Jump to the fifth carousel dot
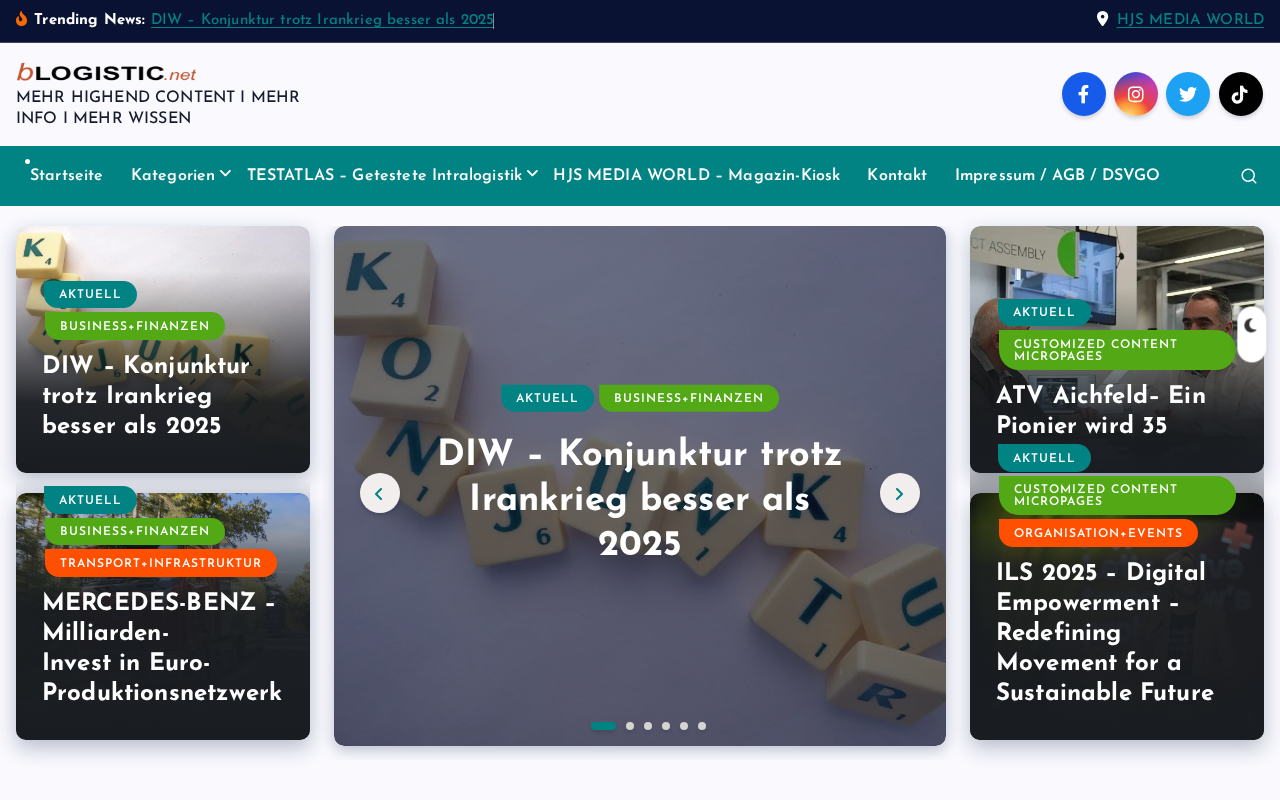Screen dimensions: 1280x800 coord(684,726)
